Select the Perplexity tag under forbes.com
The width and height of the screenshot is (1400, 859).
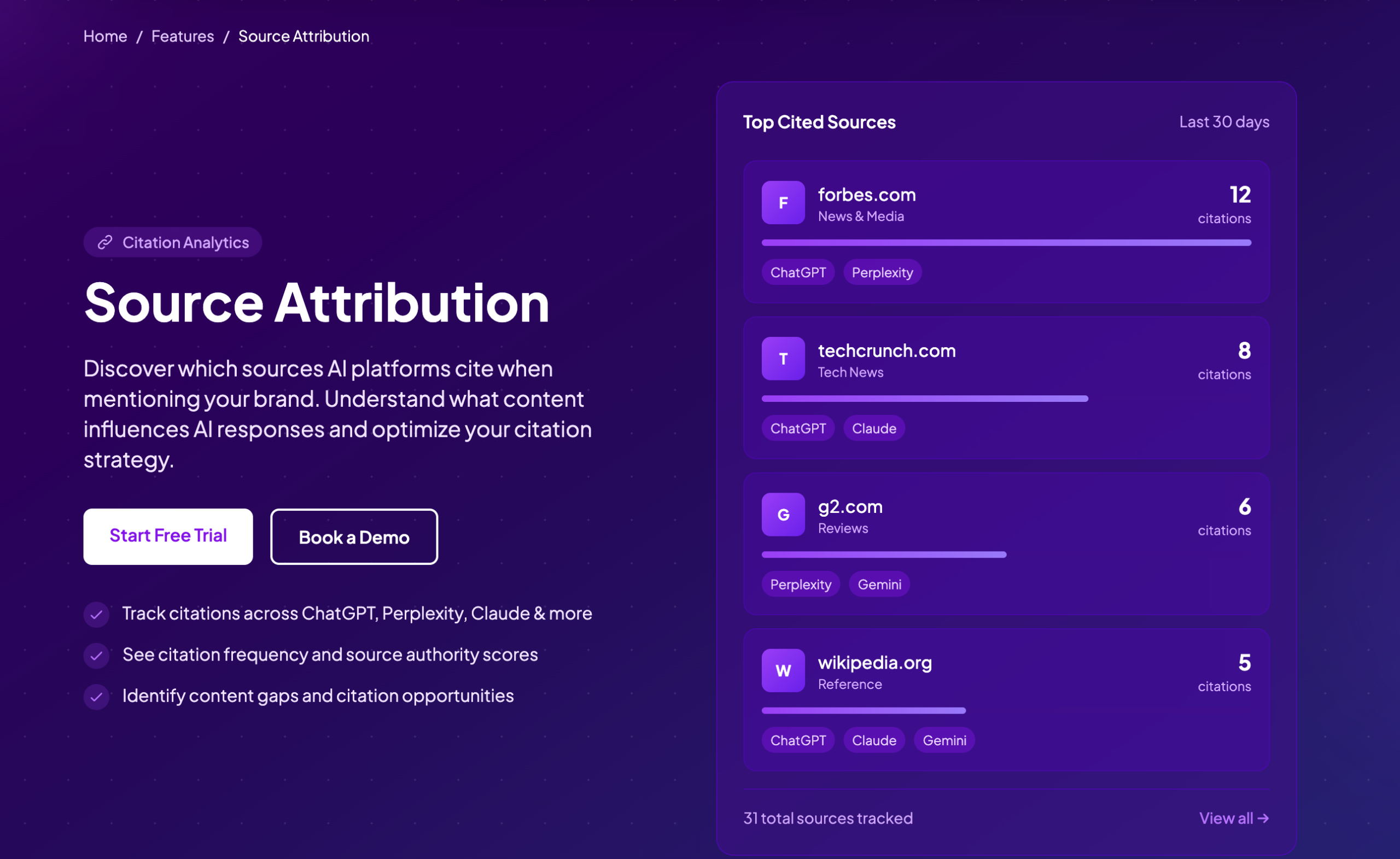coord(882,273)
